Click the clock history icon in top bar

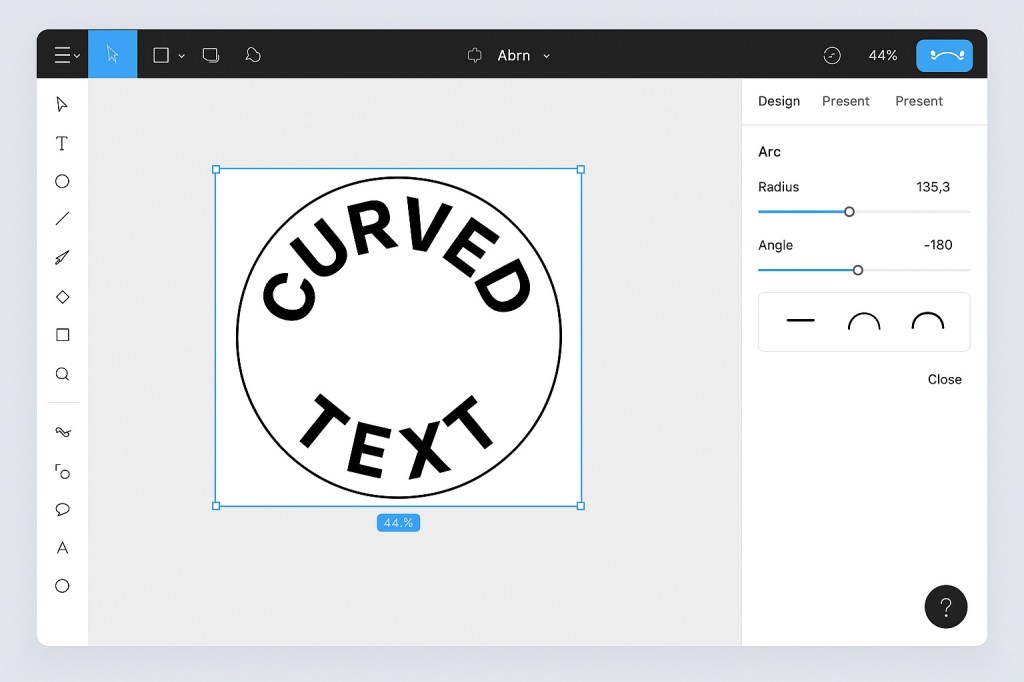tap(832, 55)
